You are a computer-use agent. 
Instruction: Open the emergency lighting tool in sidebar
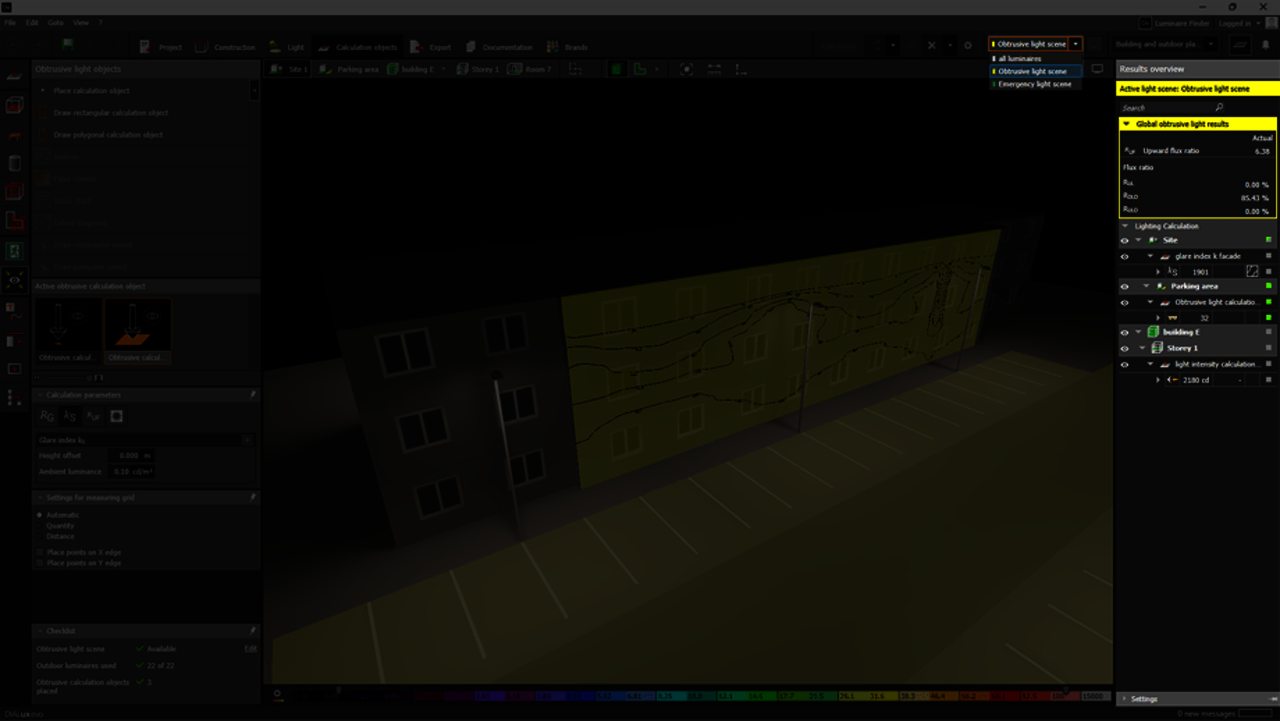[x=14, y=250]
